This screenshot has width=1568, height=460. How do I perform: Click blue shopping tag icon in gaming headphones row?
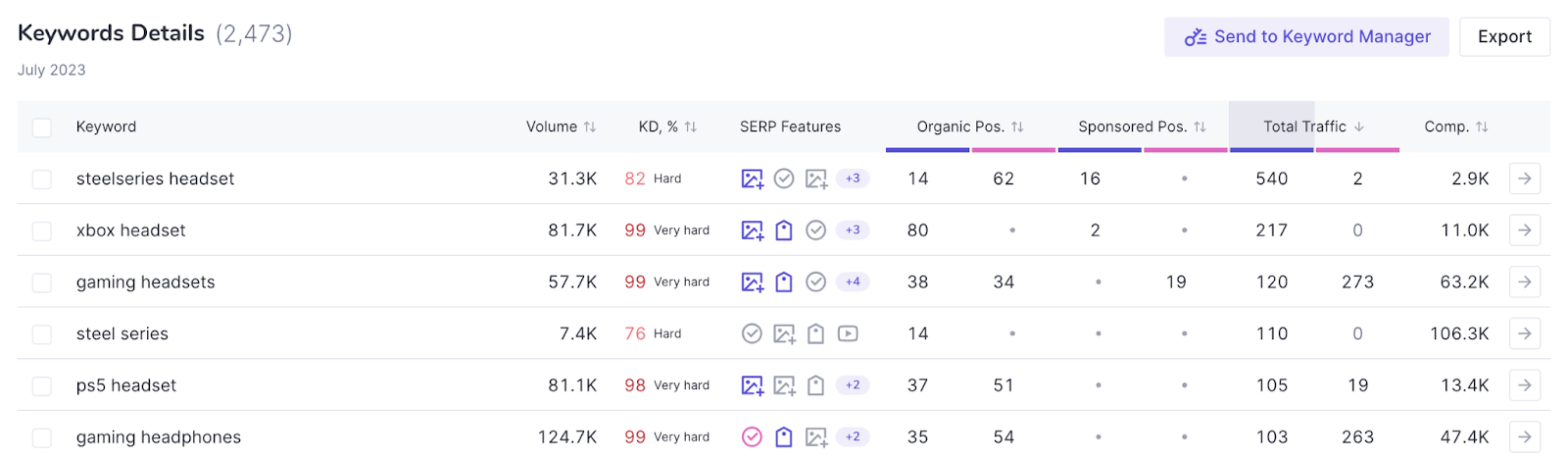point(784,436)
